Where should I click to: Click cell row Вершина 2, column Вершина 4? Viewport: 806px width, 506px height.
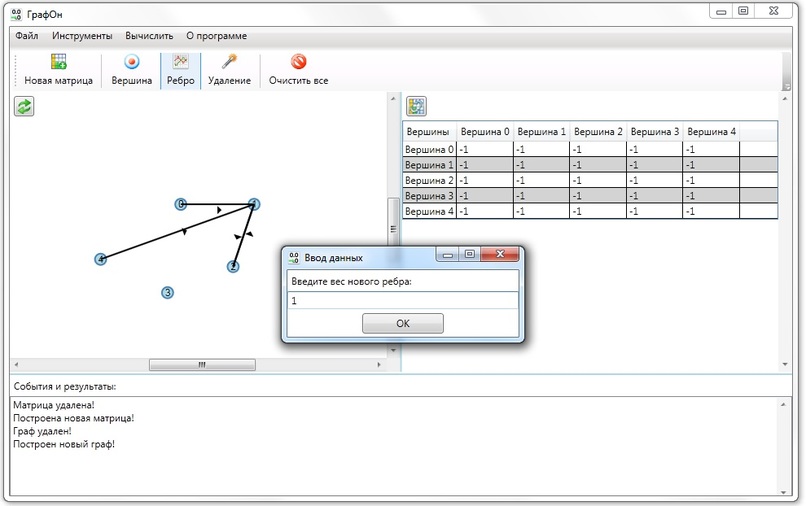tap(711, 180)
